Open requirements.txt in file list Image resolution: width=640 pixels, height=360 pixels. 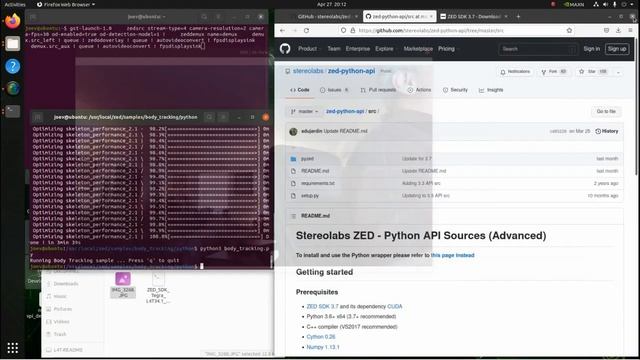click(318, 183)
